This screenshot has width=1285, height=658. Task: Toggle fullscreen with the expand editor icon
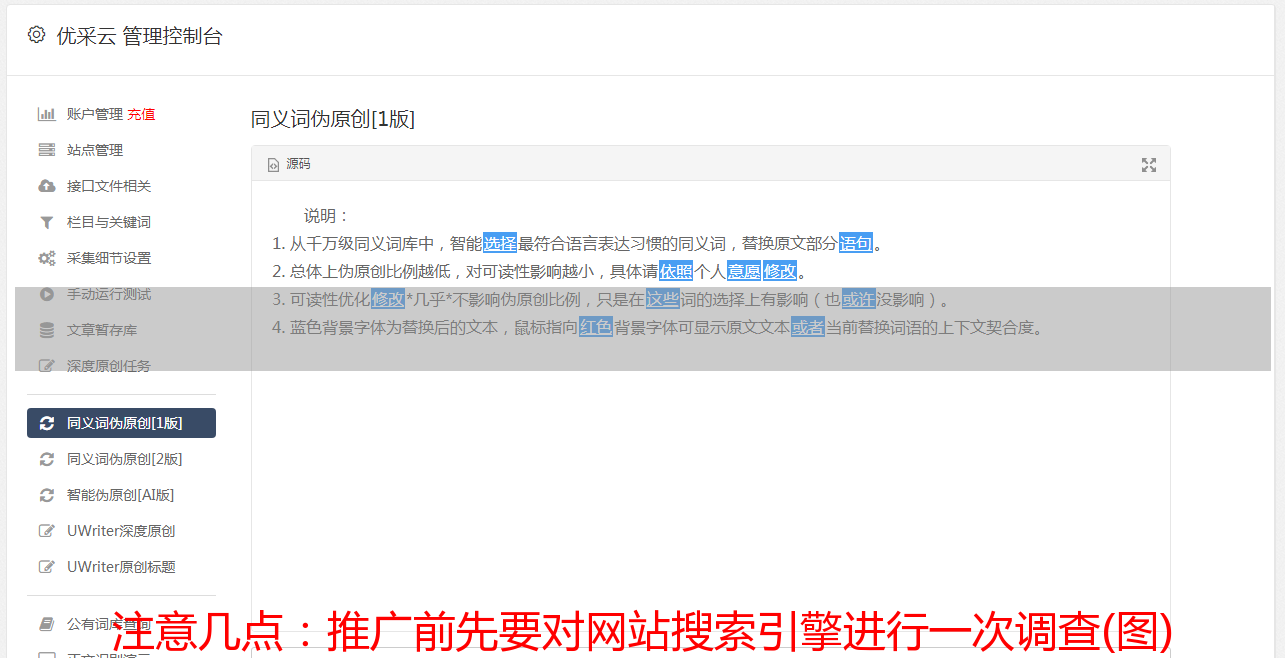(x=1149, y=165)
